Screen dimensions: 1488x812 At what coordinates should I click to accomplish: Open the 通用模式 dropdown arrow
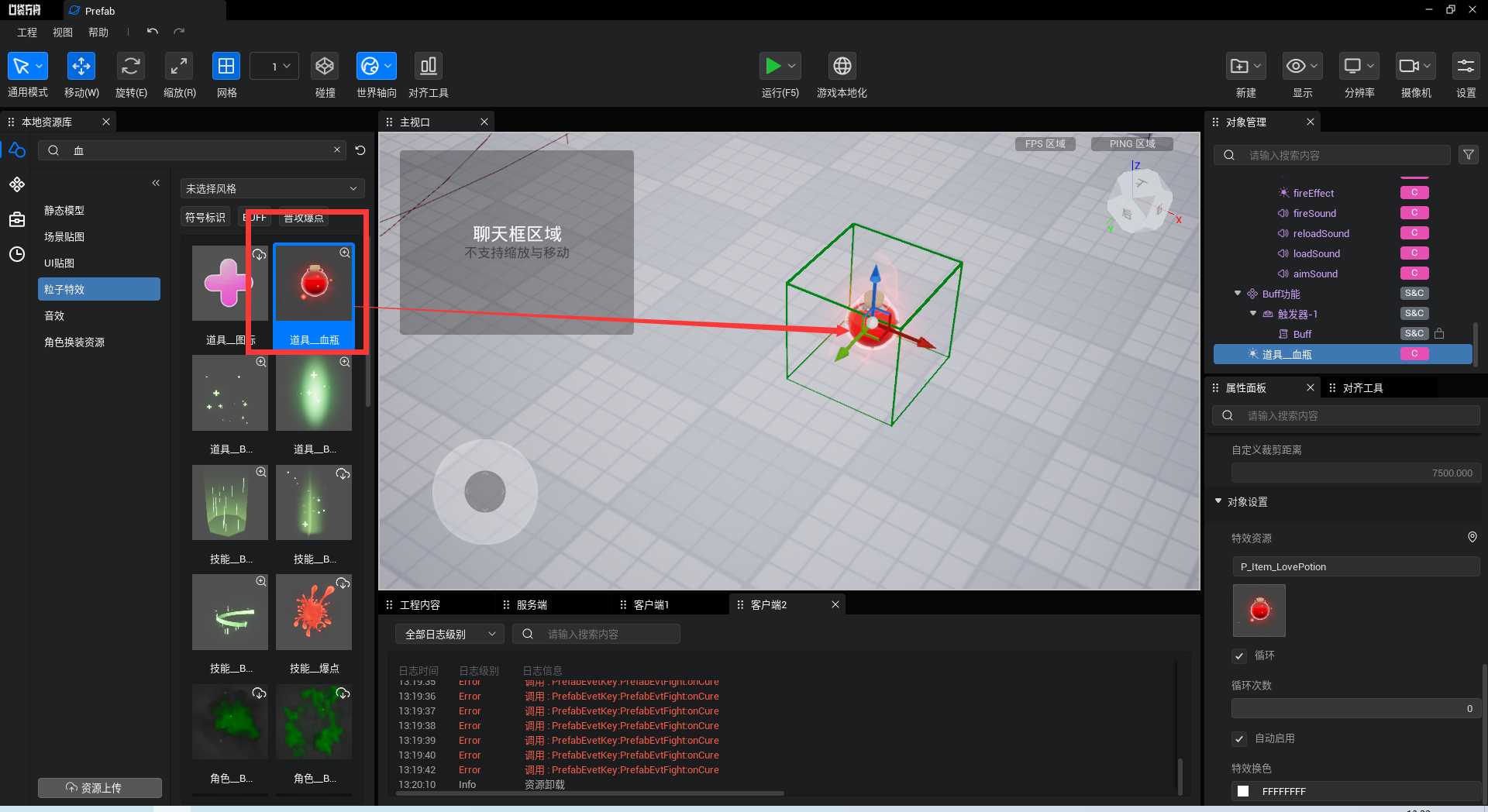click(x=40, y=67)
